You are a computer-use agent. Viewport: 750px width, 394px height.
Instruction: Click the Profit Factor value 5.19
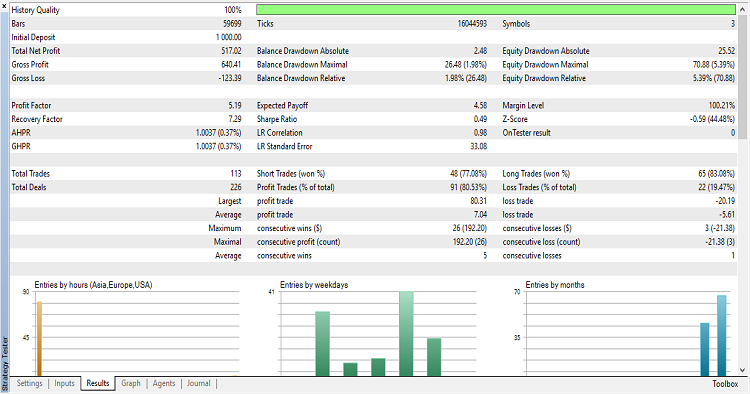(235, 105)
